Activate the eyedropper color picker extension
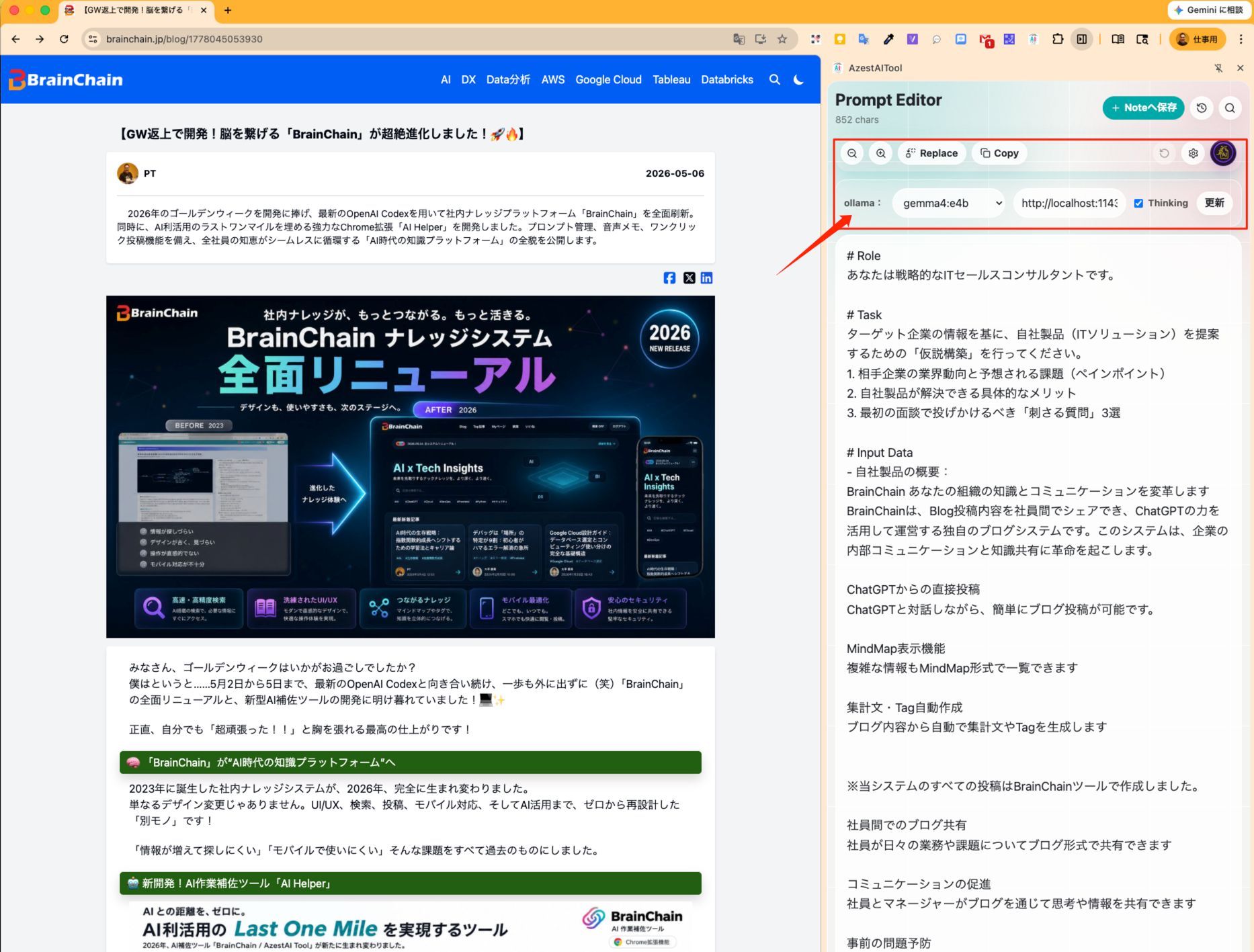 [888, 39]
